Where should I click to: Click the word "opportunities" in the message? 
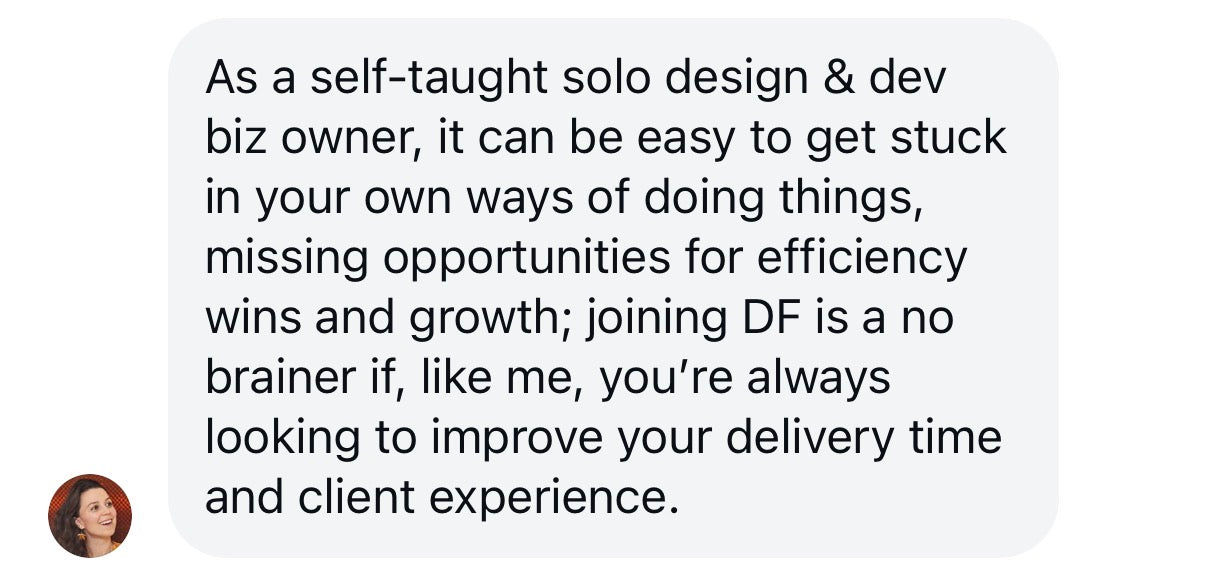527,258
